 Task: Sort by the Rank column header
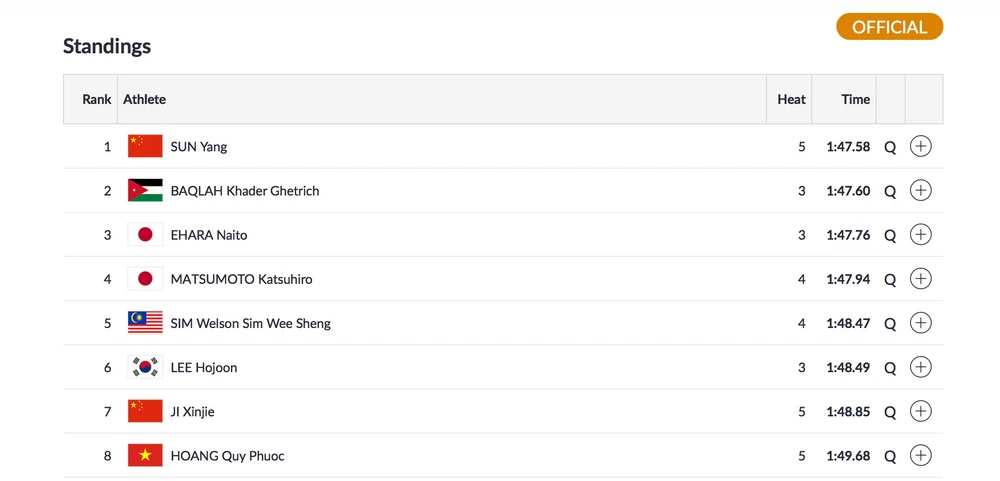pos(96,100)
